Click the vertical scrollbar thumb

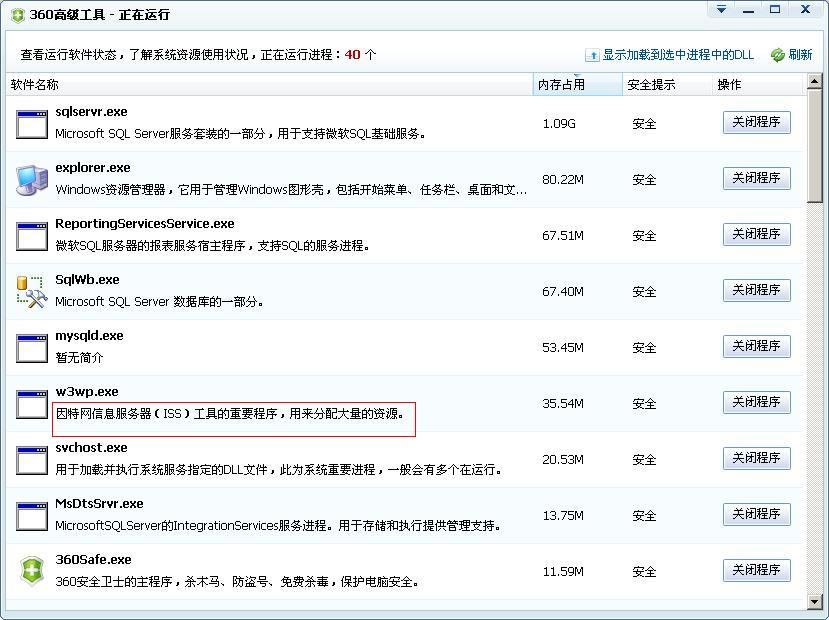[x=815, y=146]
